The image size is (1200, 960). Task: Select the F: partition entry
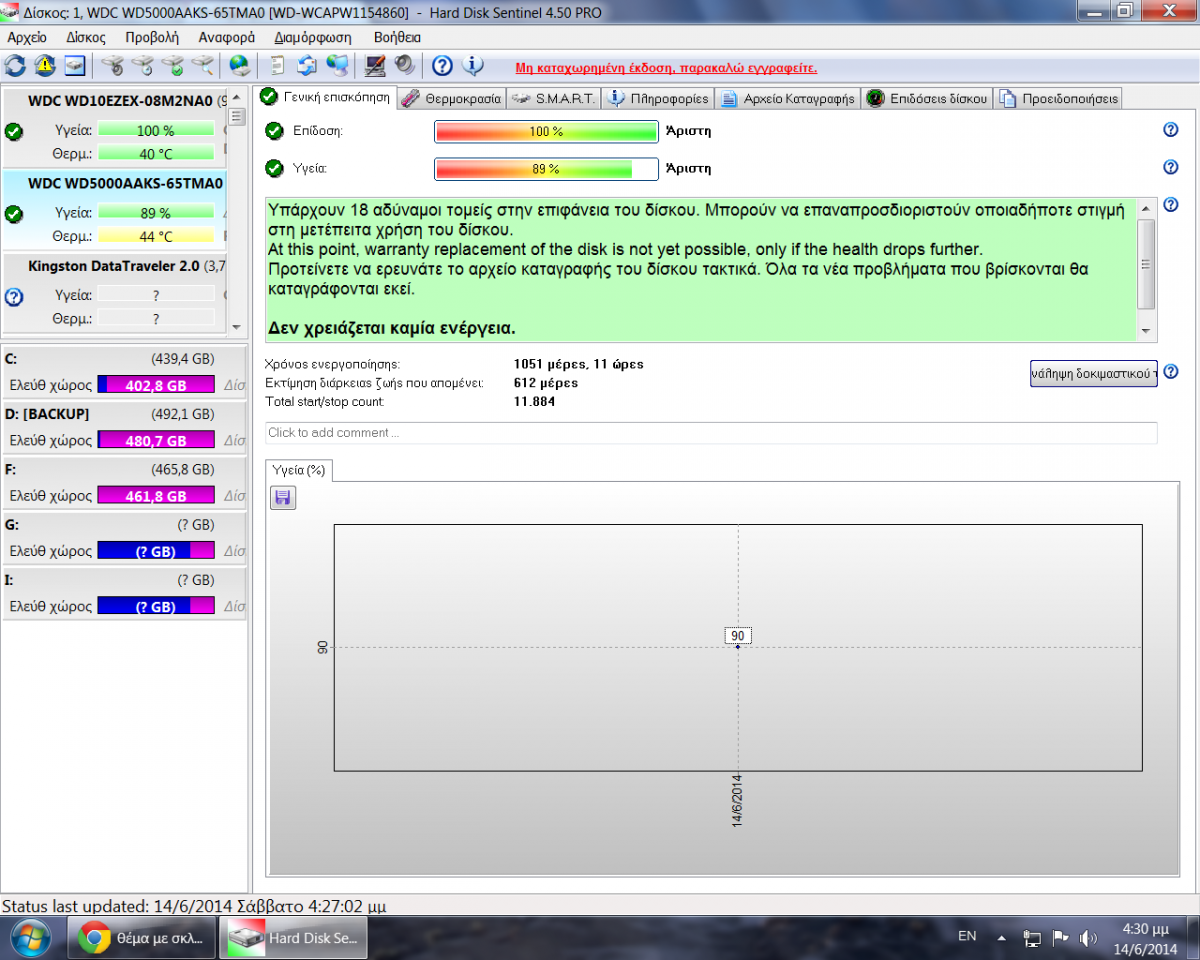124,482
